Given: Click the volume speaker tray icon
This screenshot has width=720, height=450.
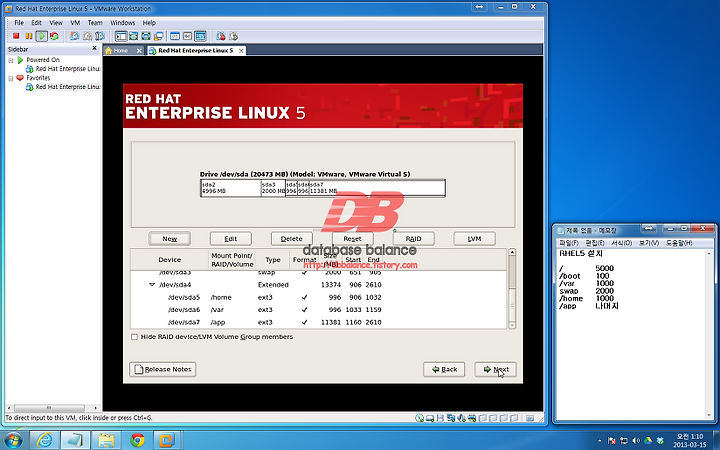Looking at the screenshot, I should tap(636, 440).
